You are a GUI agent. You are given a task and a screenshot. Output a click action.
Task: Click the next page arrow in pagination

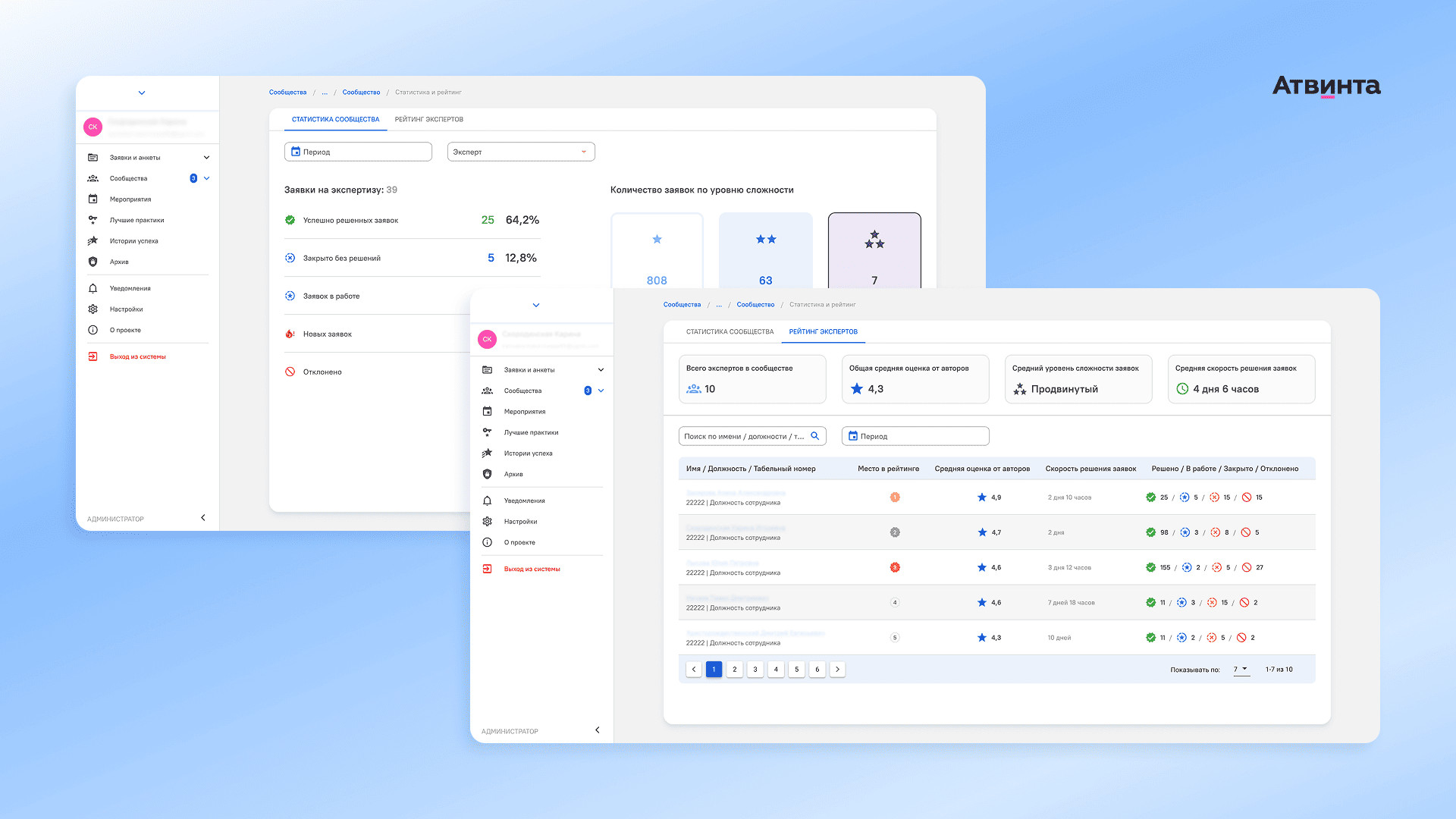pos(837,670)
